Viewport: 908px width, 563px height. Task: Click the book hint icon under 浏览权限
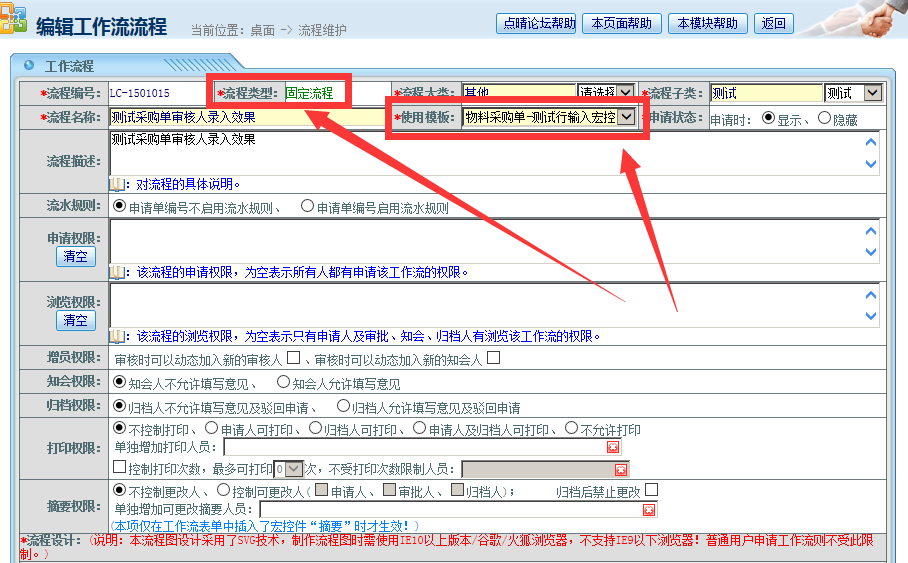[x=118, y=336]
